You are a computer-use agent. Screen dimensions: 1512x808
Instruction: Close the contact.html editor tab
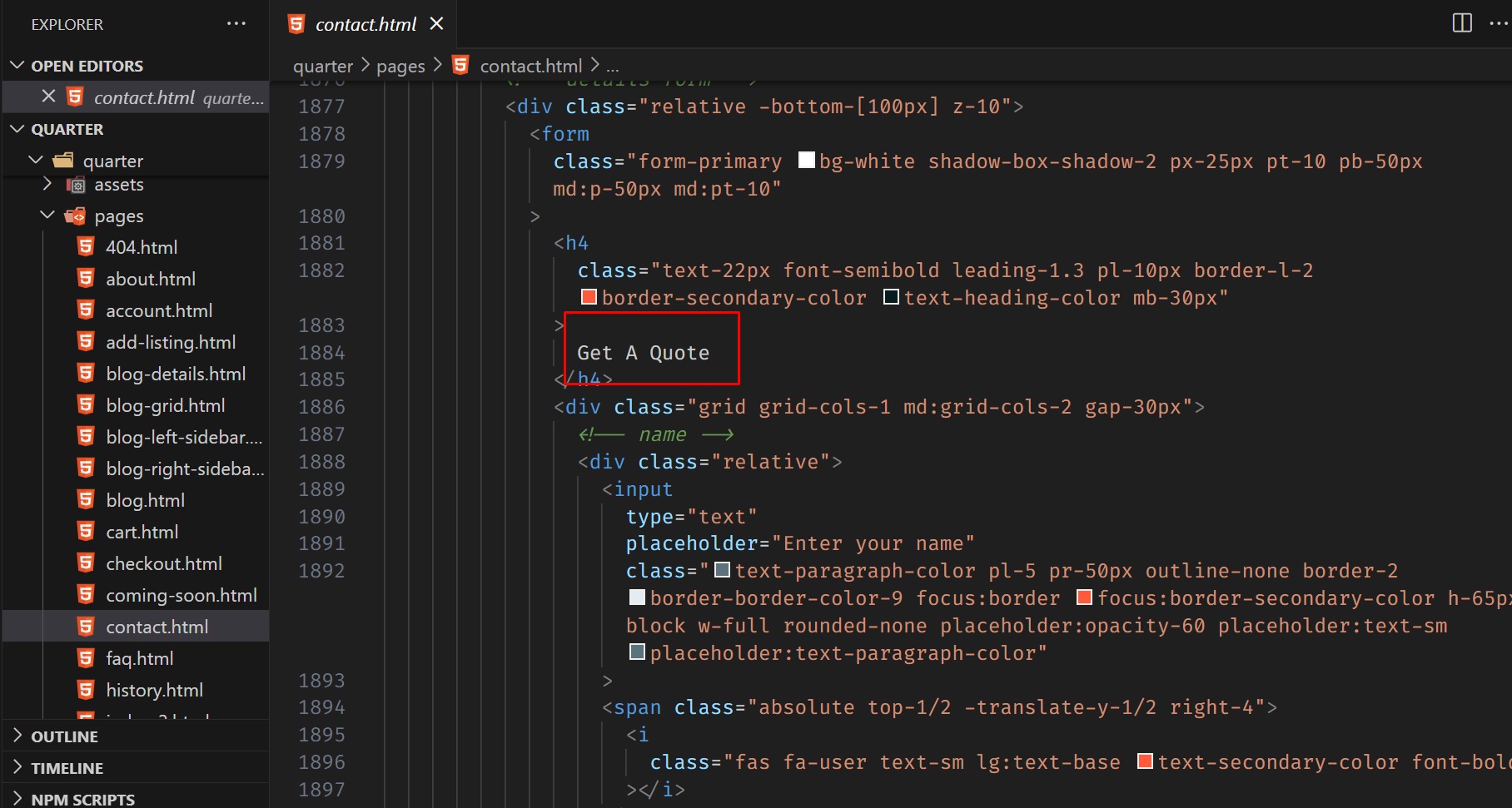click(436, 24)
